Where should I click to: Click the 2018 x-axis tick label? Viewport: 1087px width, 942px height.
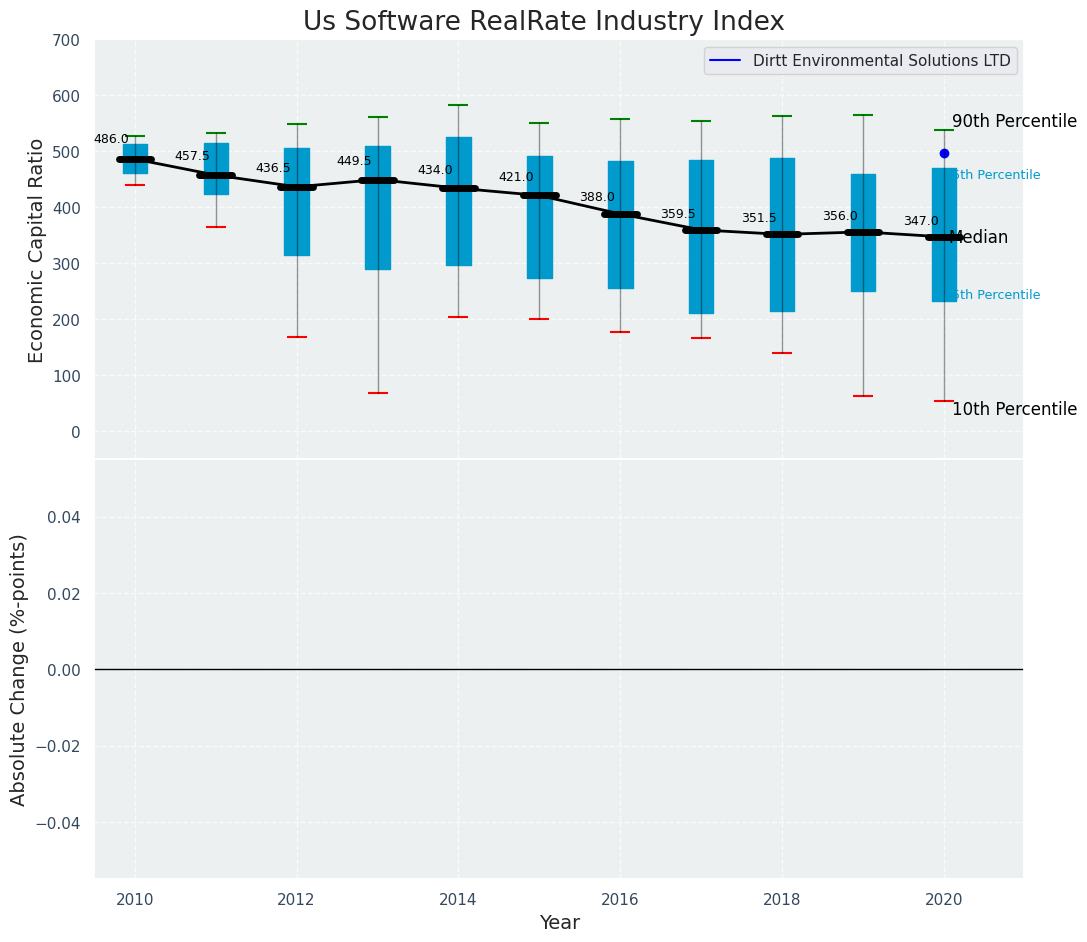tap(782, 900)
